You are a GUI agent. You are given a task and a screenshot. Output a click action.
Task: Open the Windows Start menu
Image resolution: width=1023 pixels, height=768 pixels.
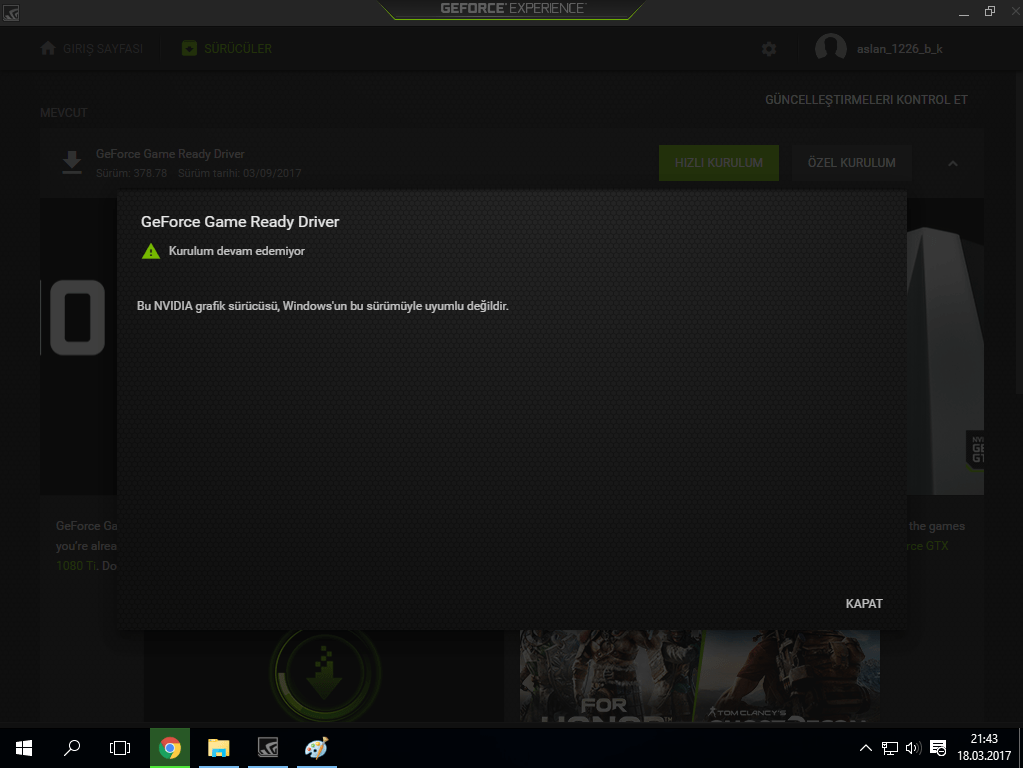[23, 748]
